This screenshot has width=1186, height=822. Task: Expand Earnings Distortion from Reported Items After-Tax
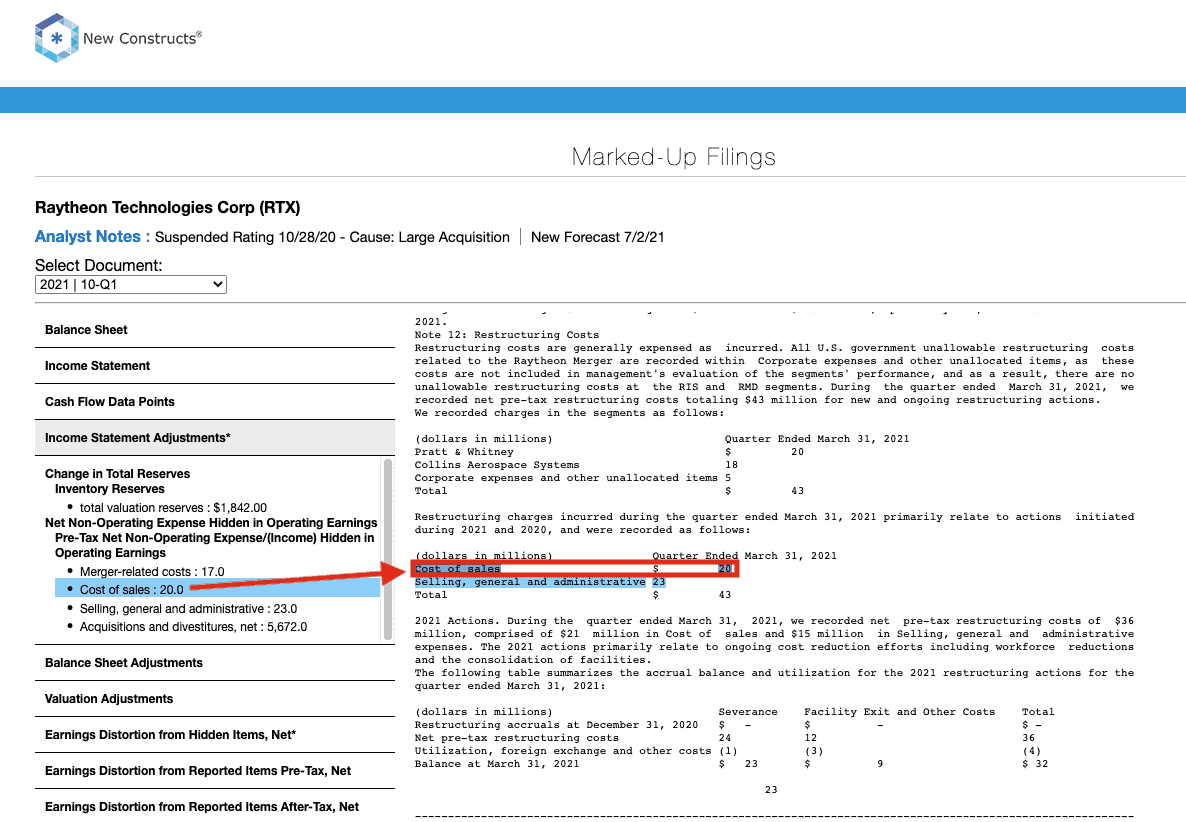point(215,806)
